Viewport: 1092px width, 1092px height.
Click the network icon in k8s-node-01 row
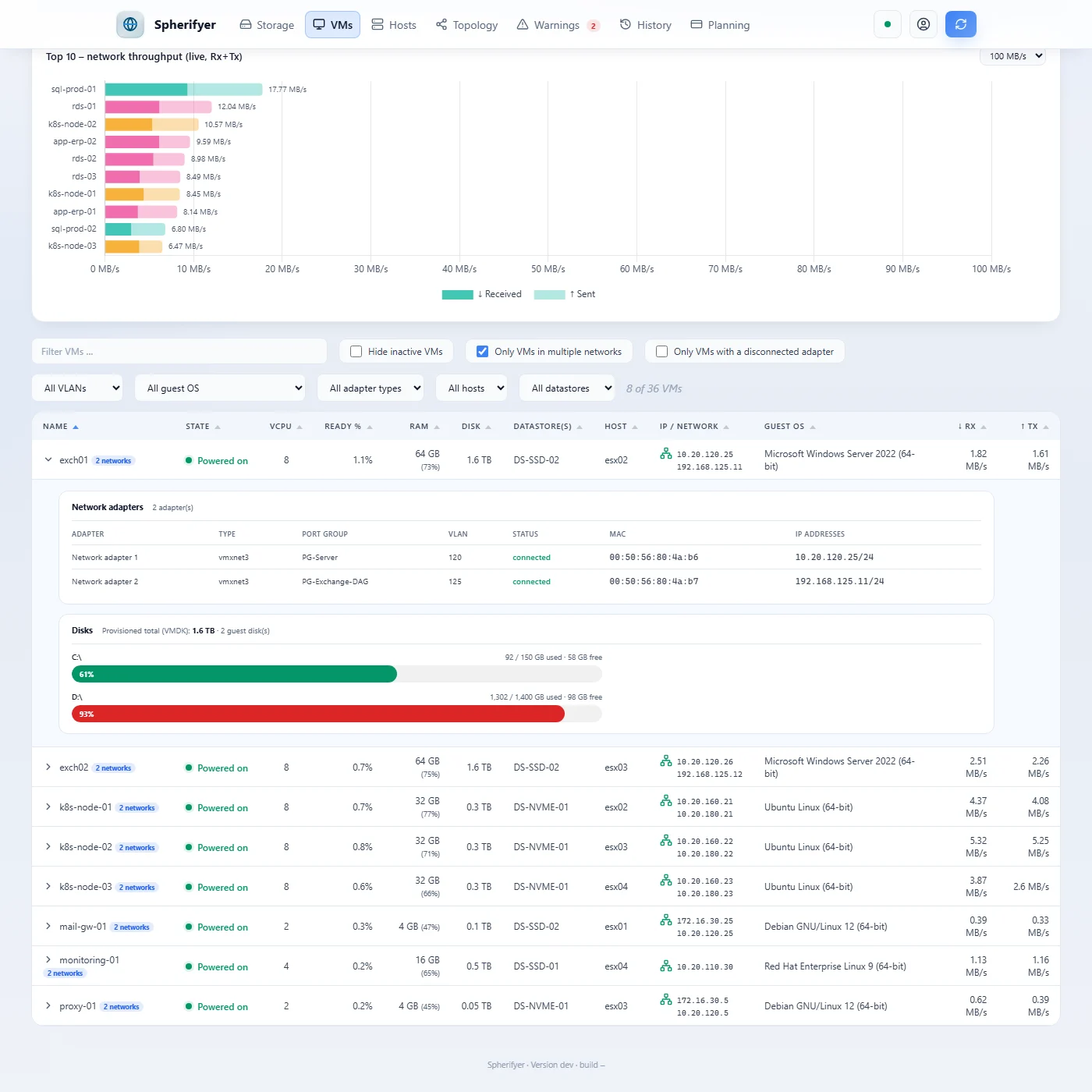(666, 800)
